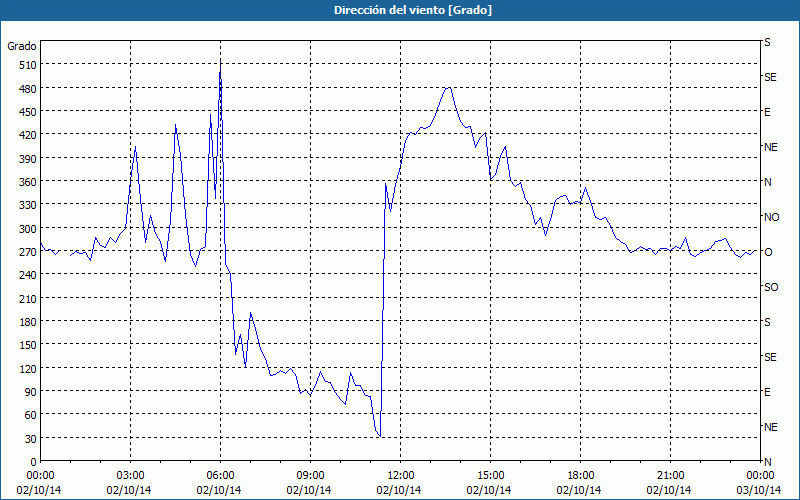Select the 60 degree axis label
Screen dimensions: 800x500
click(x=30, y=415)
